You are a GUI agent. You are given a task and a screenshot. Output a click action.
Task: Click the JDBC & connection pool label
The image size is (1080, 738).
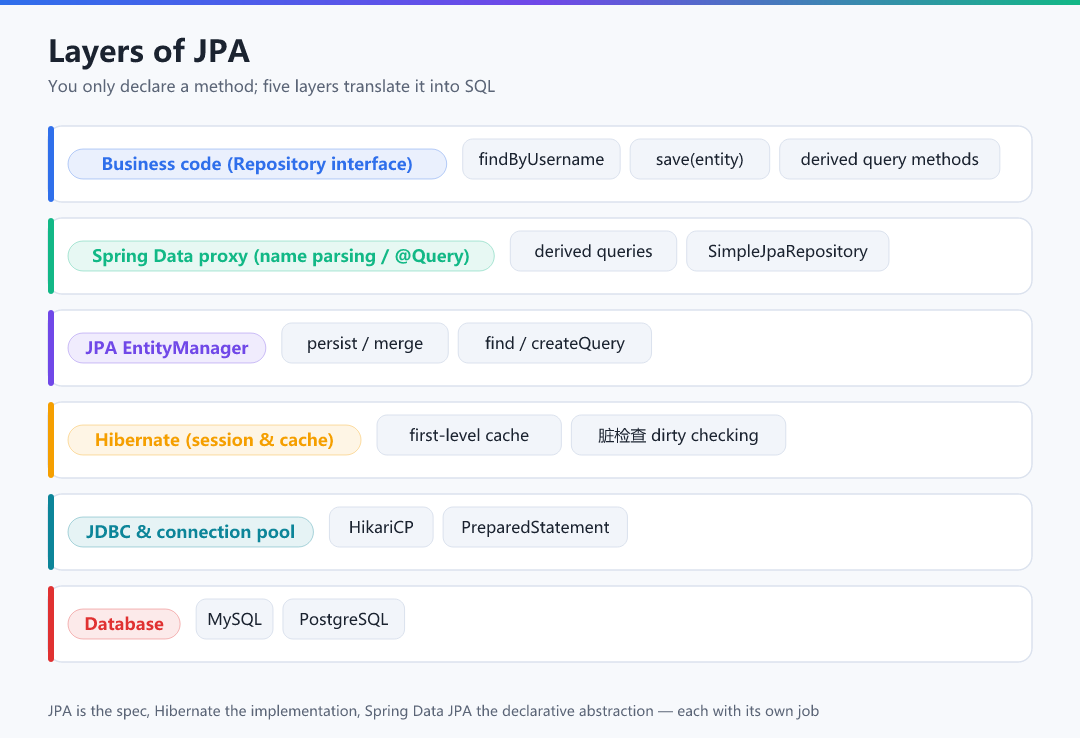pyautogui.click(x=190, y=532)
